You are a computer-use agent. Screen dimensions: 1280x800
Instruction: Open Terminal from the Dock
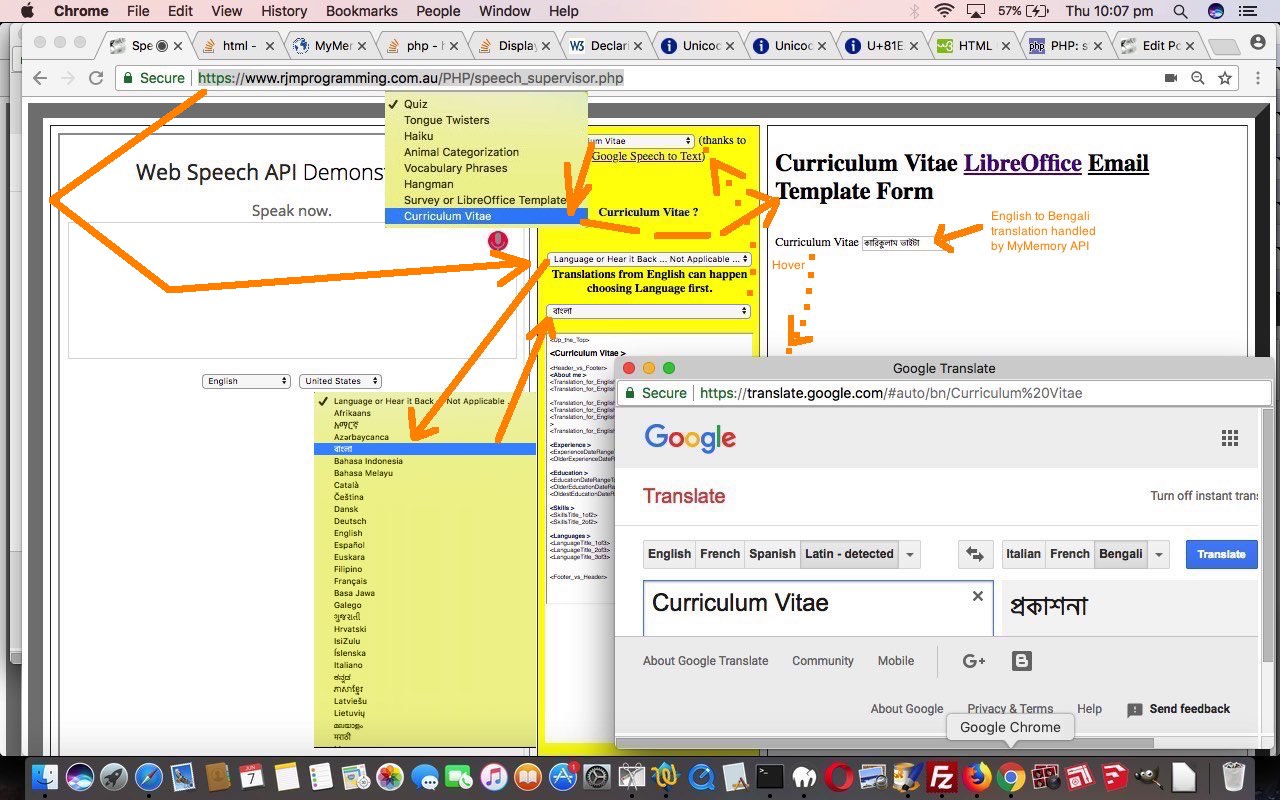coord(770,777)
